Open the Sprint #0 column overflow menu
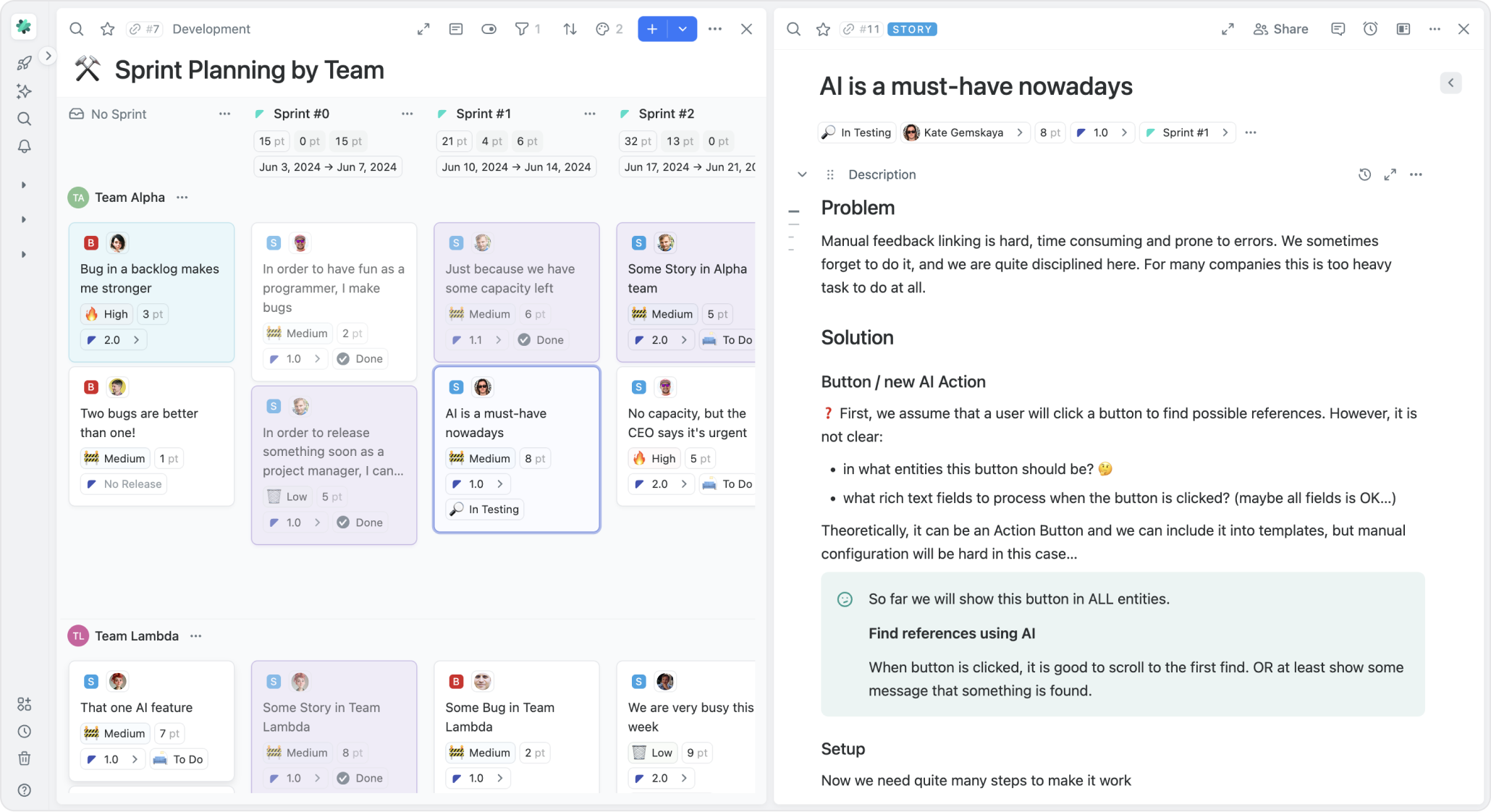Image resolution: width=1491 pixels, height=812 pixels. coord(407,114)
